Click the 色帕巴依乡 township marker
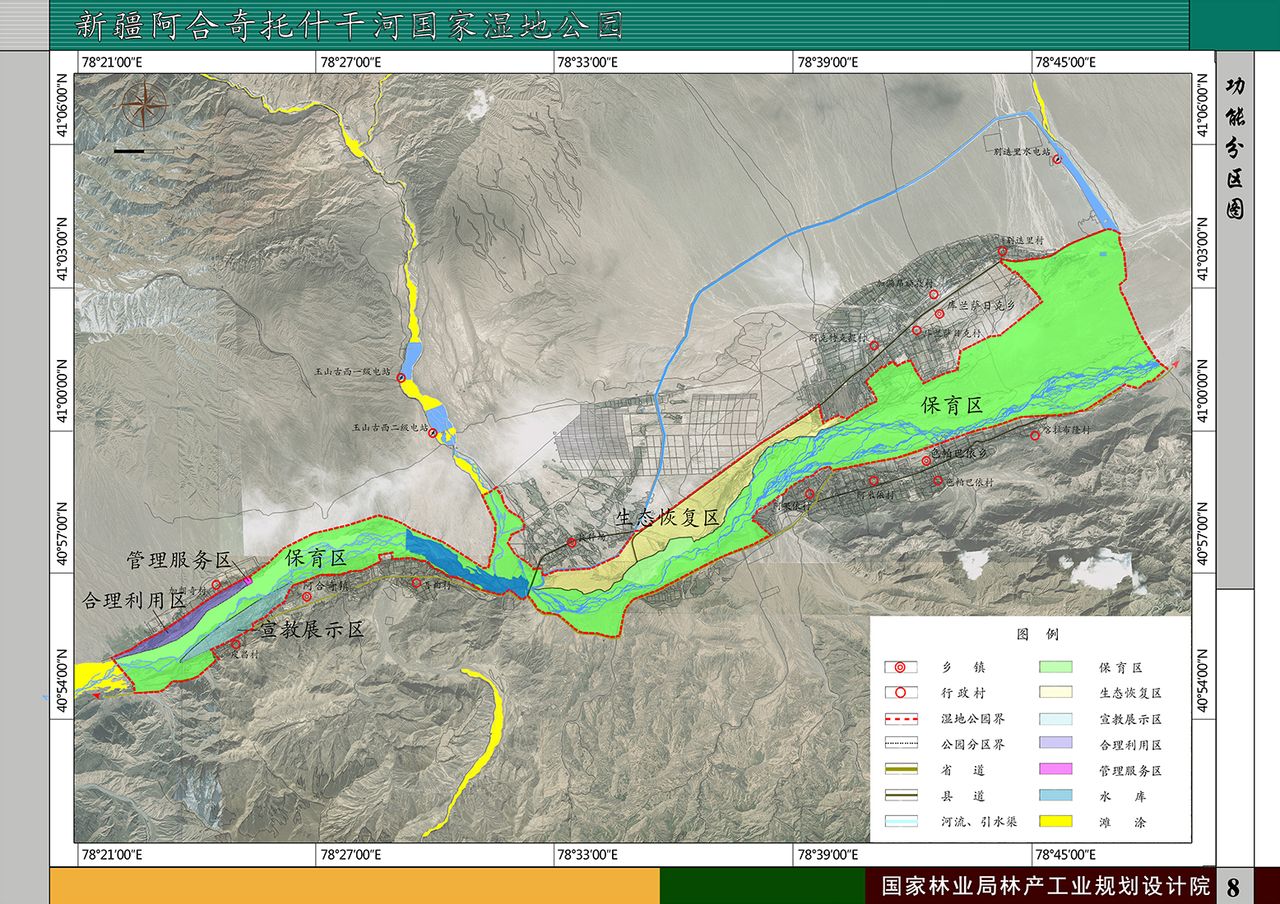The image size is (1280, 904). [x=927, y=460]
